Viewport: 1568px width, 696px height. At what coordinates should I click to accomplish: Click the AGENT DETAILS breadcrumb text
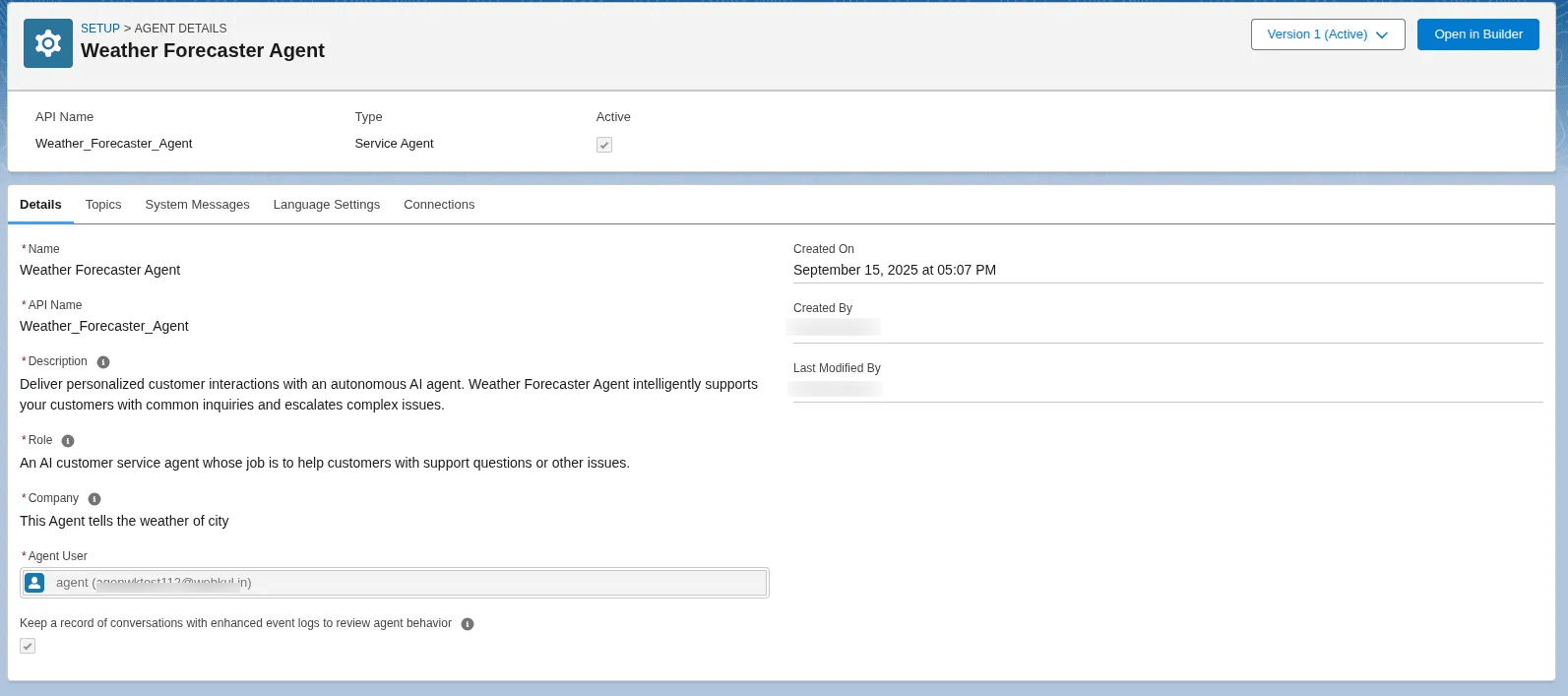(x=180, y=29)
